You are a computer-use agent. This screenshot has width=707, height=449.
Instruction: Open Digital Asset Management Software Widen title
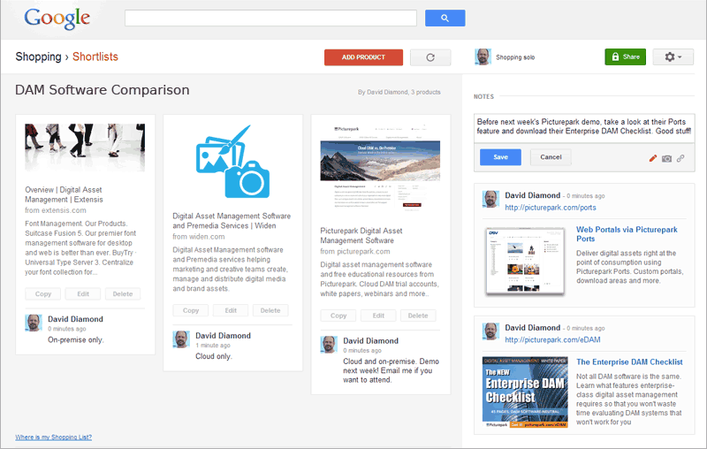232,221
